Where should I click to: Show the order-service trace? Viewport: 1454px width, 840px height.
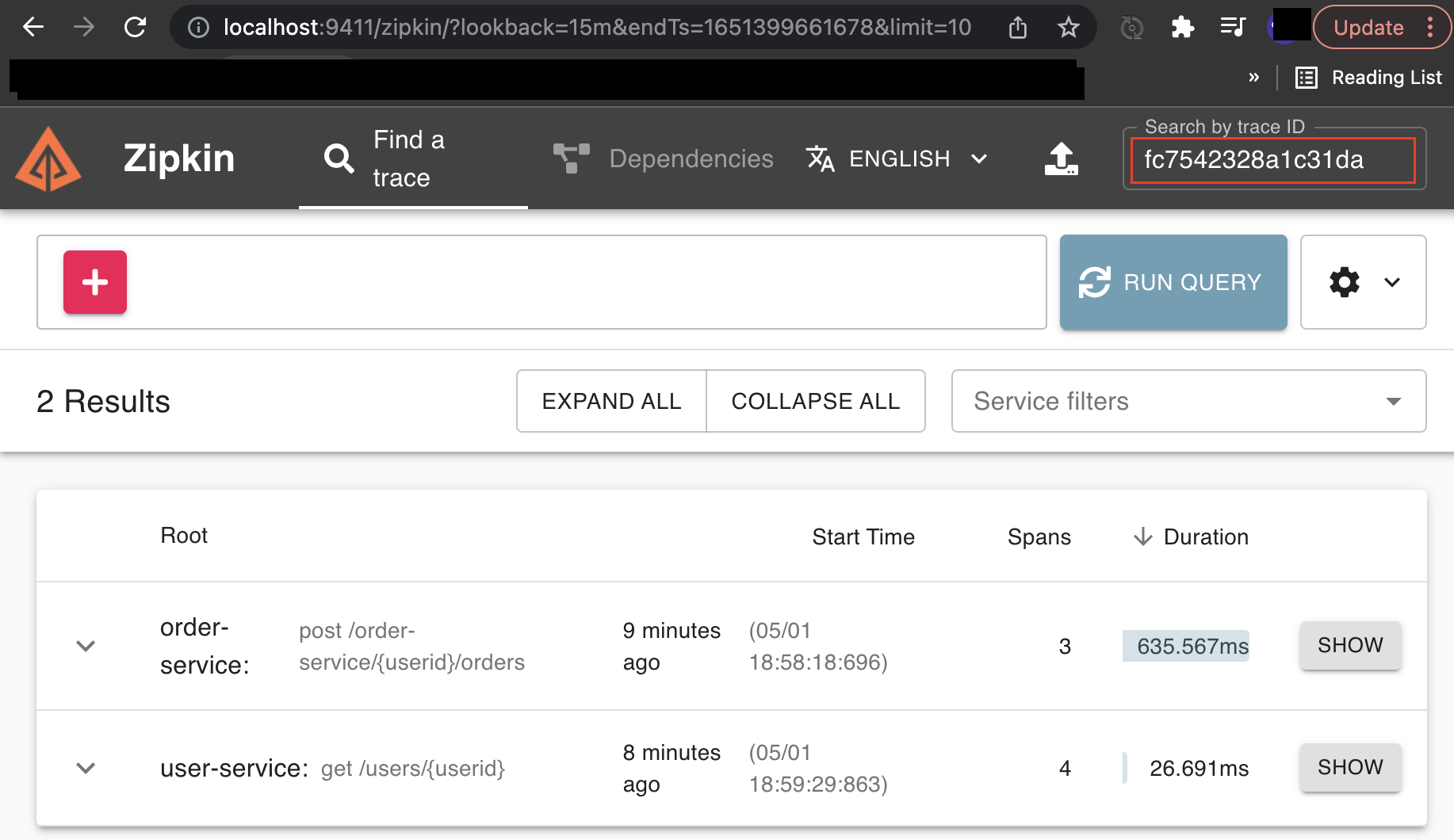click(x=1350, y=645)
